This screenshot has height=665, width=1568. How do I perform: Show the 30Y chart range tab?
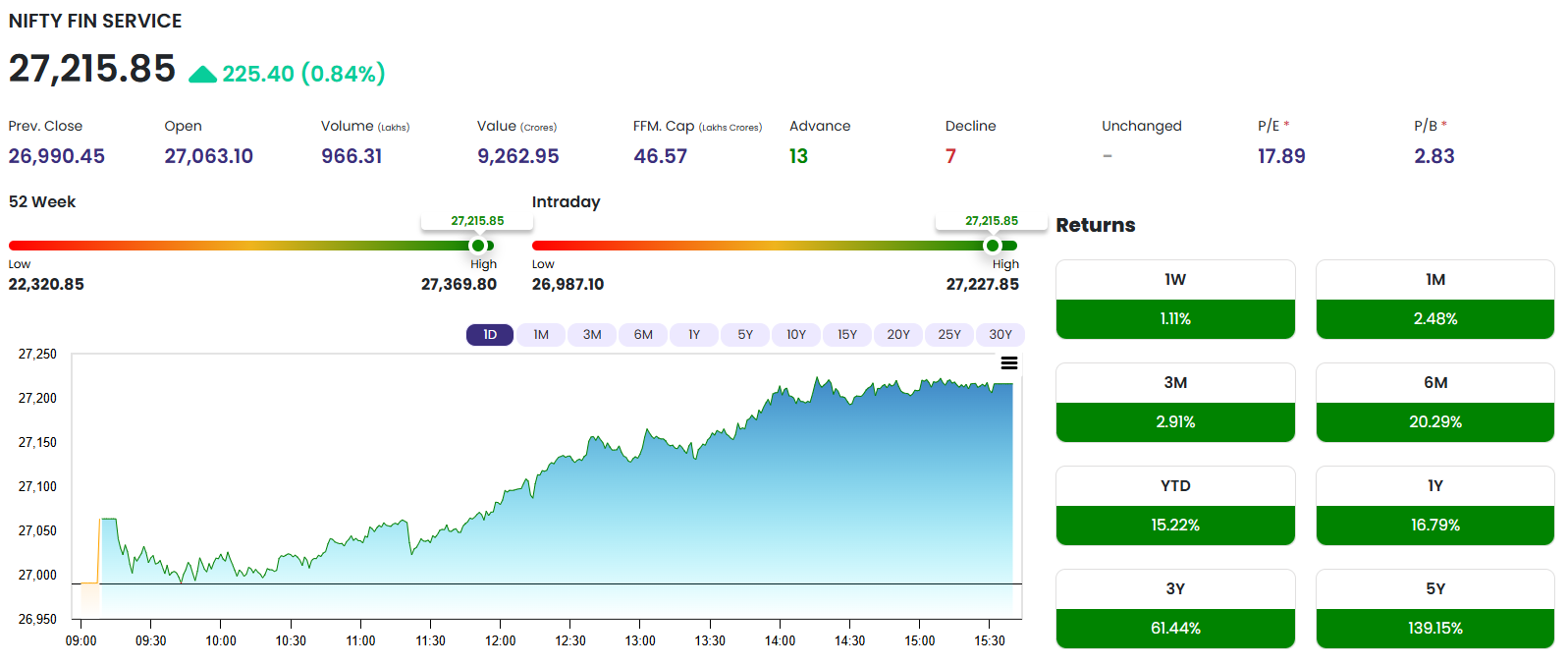(1000, 335)
